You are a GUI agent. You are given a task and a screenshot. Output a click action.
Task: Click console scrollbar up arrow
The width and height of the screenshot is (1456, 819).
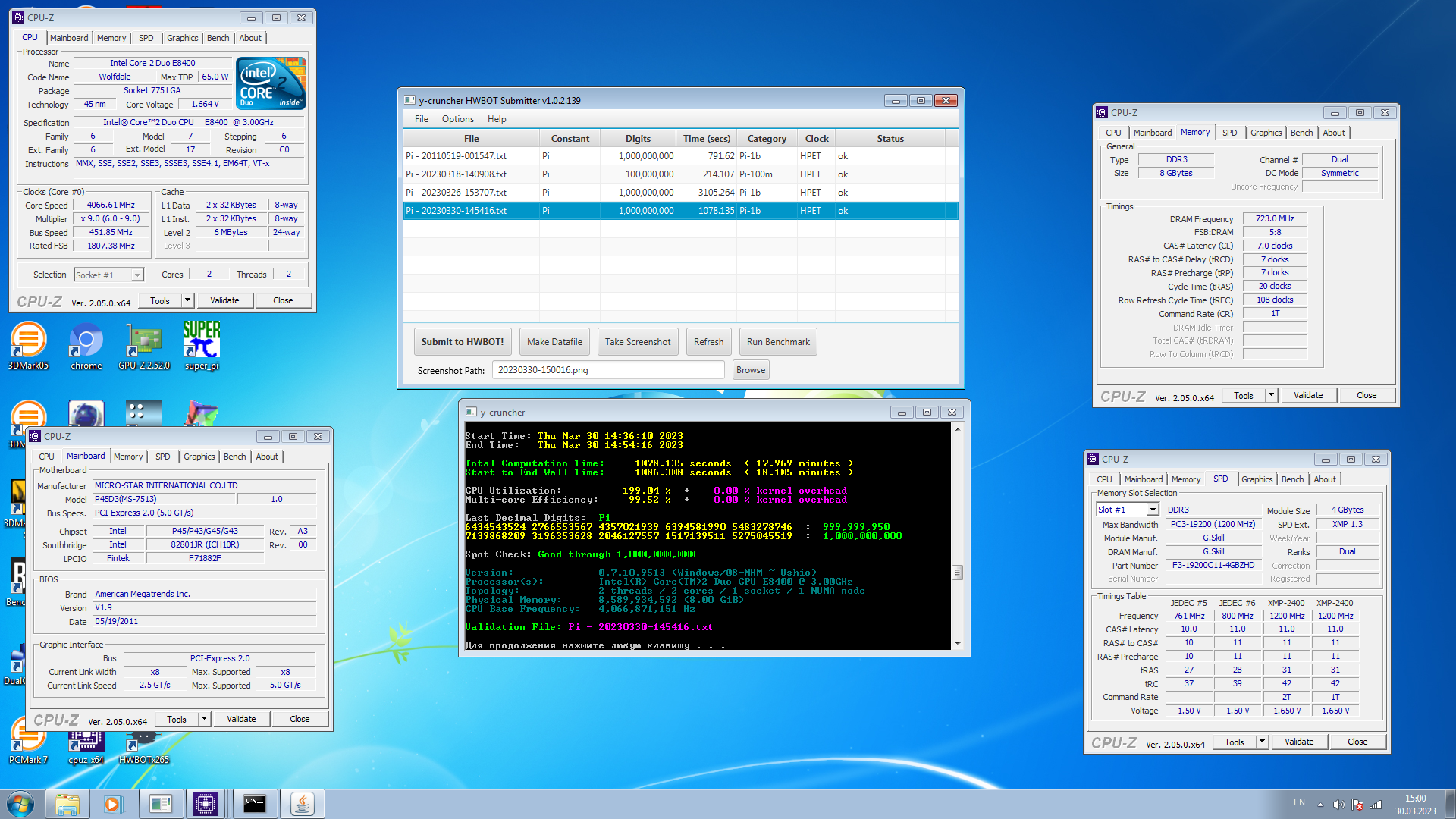(x=957, y=429)
